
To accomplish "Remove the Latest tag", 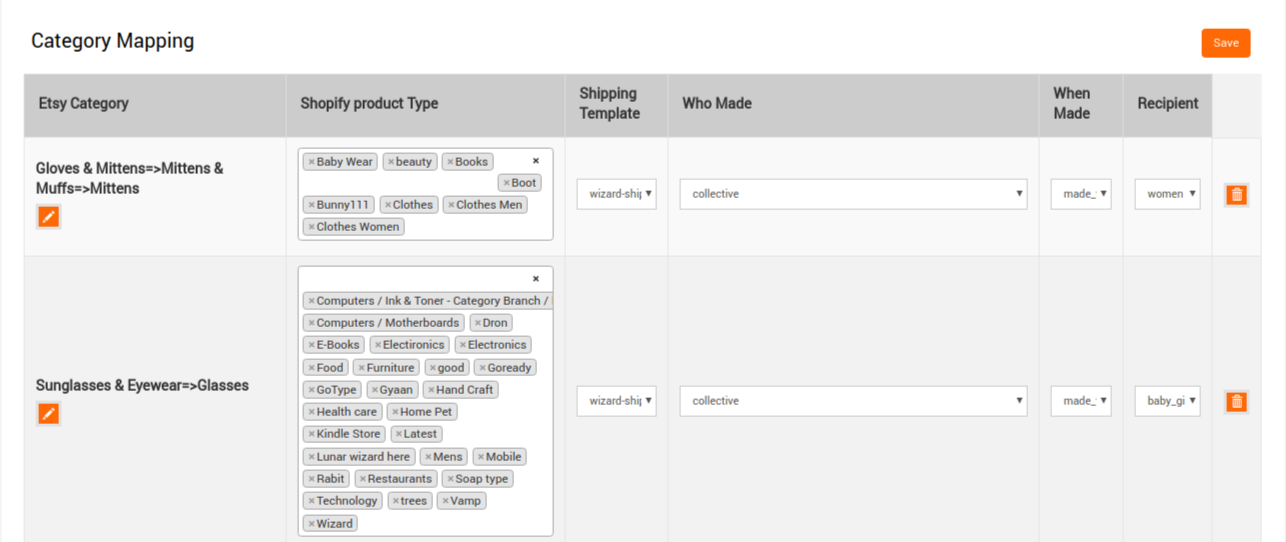I will [x=398, y=434].
